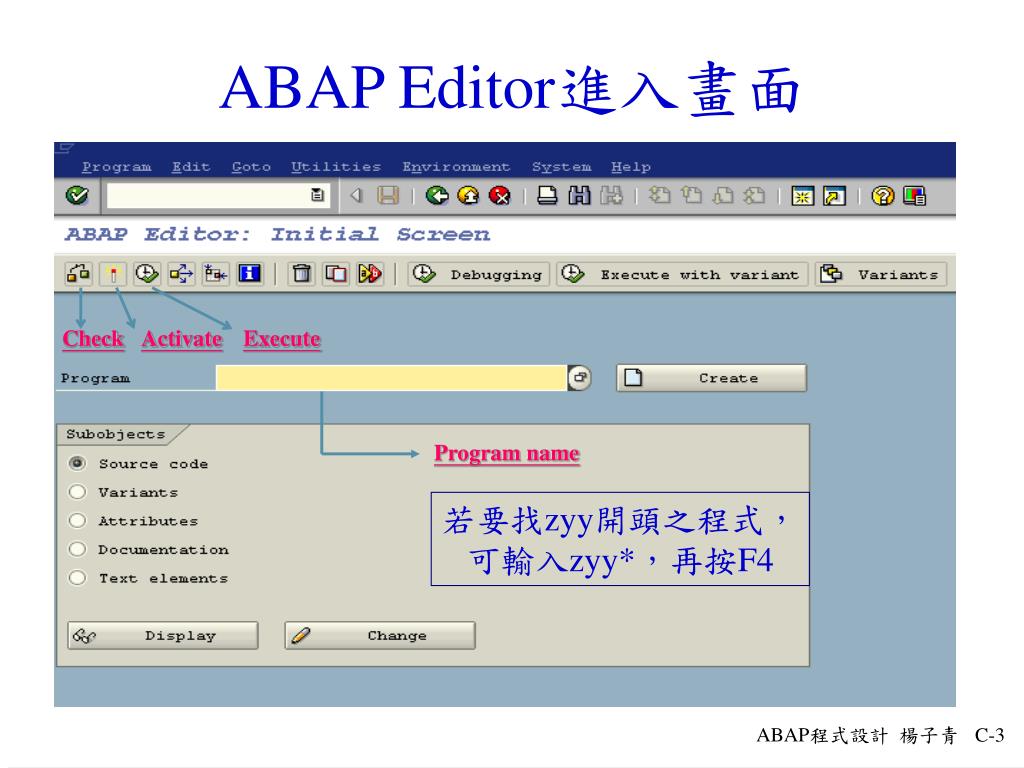1024x768 pixels.
Task: Click the Help question mark icon
Action: (883, 195)
